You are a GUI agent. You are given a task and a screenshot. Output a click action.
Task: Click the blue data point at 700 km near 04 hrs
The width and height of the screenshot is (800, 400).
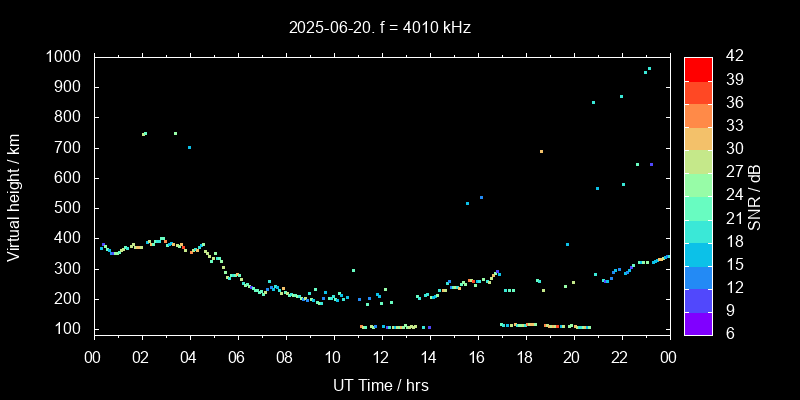(189, 148)
